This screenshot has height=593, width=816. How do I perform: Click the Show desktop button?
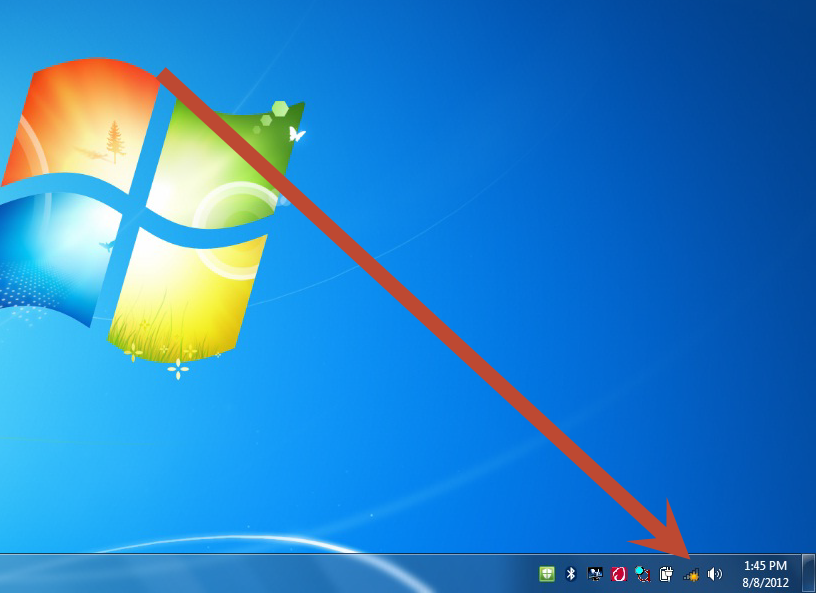click(808, 573)
